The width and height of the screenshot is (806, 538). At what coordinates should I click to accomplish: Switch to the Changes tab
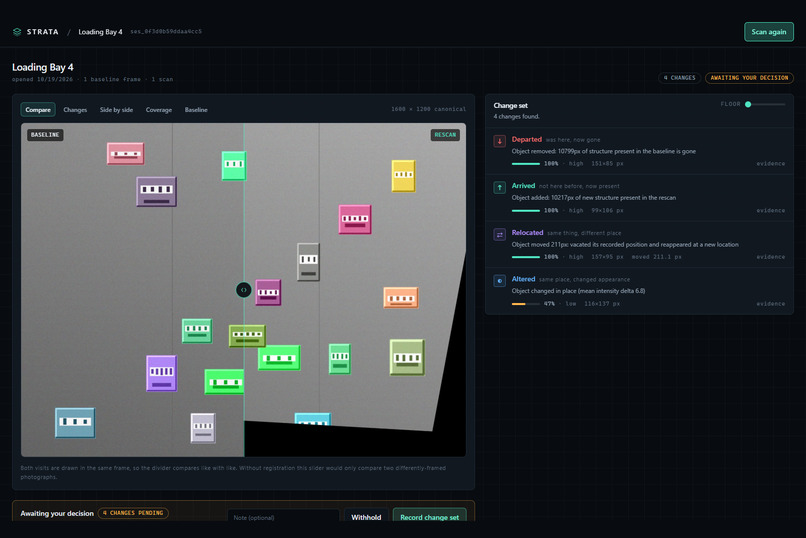pyautogui.click(x=75, y=109)
